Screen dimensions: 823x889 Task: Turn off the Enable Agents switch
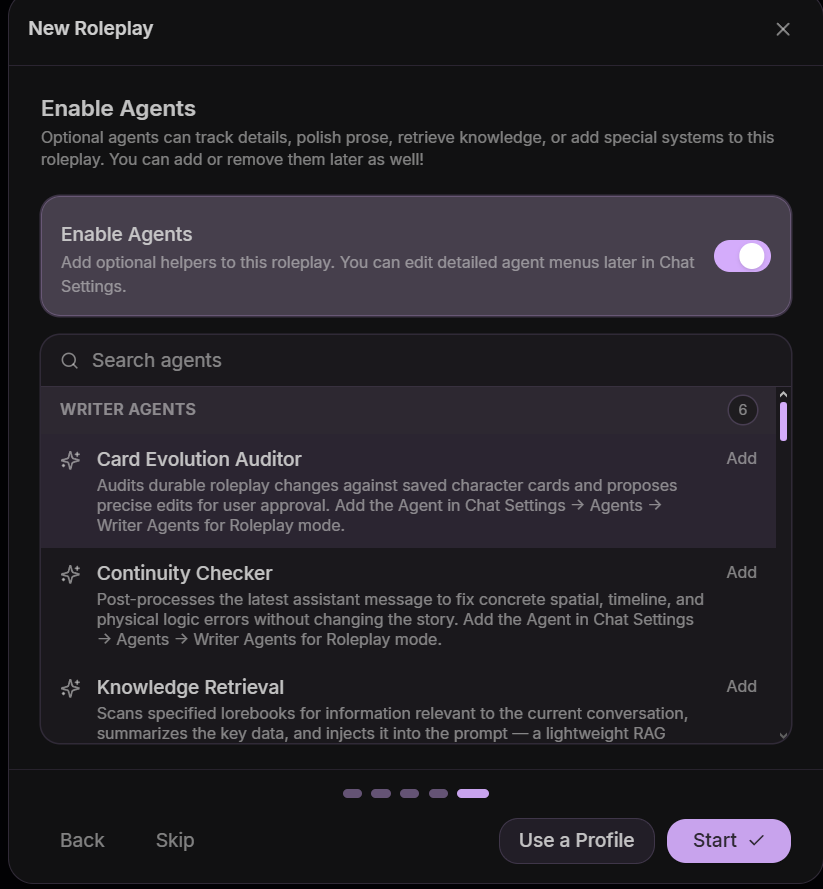742,256
